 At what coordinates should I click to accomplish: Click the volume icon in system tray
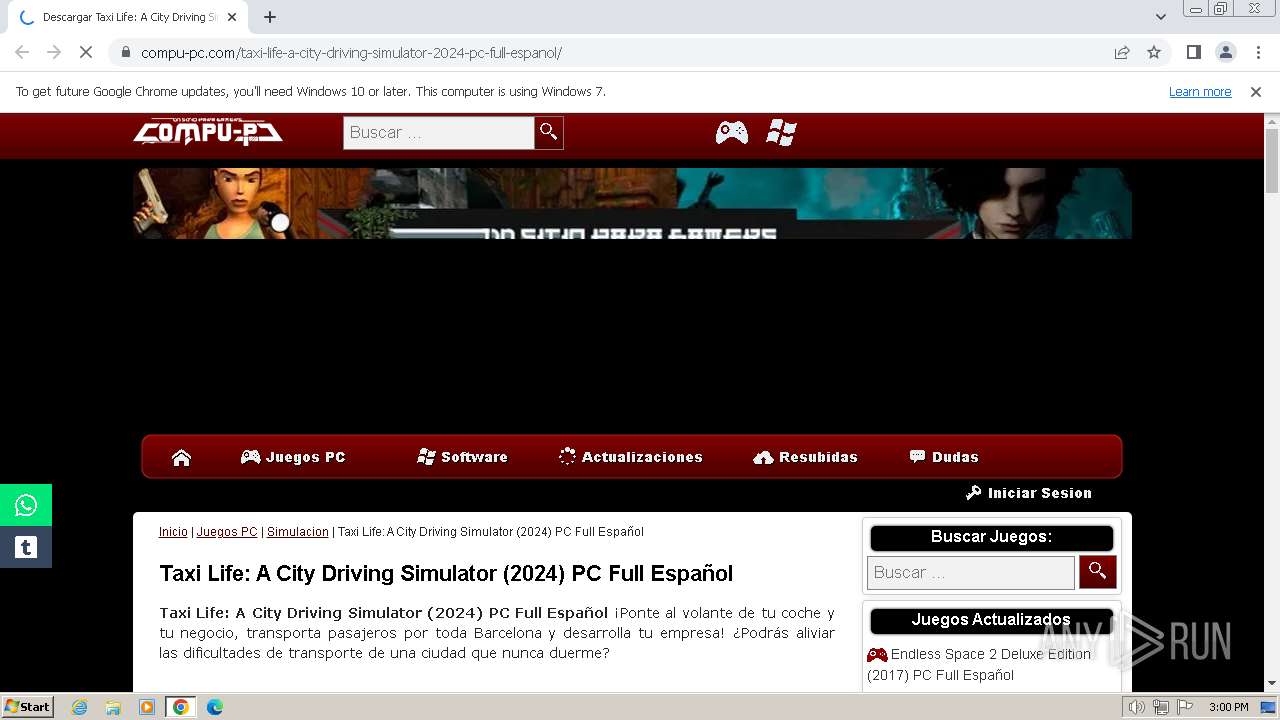pyautogui.click(x=1136, y=707)
